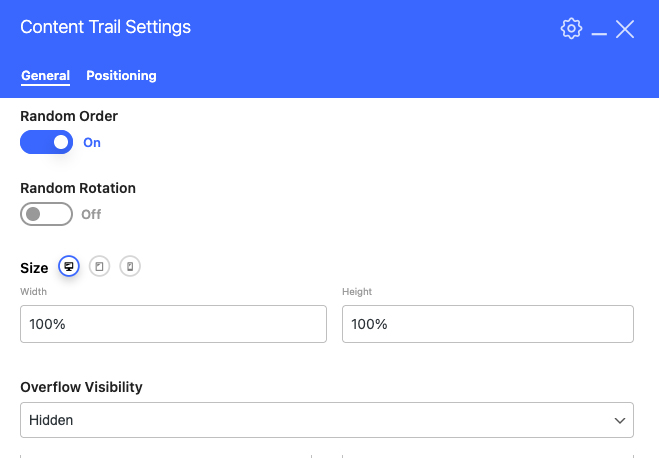Viewport: 659px width, 458px height.
Task: Click the Overflow Visibility chevron arrow
Action: pyautogui.click(x=619, y=421)
